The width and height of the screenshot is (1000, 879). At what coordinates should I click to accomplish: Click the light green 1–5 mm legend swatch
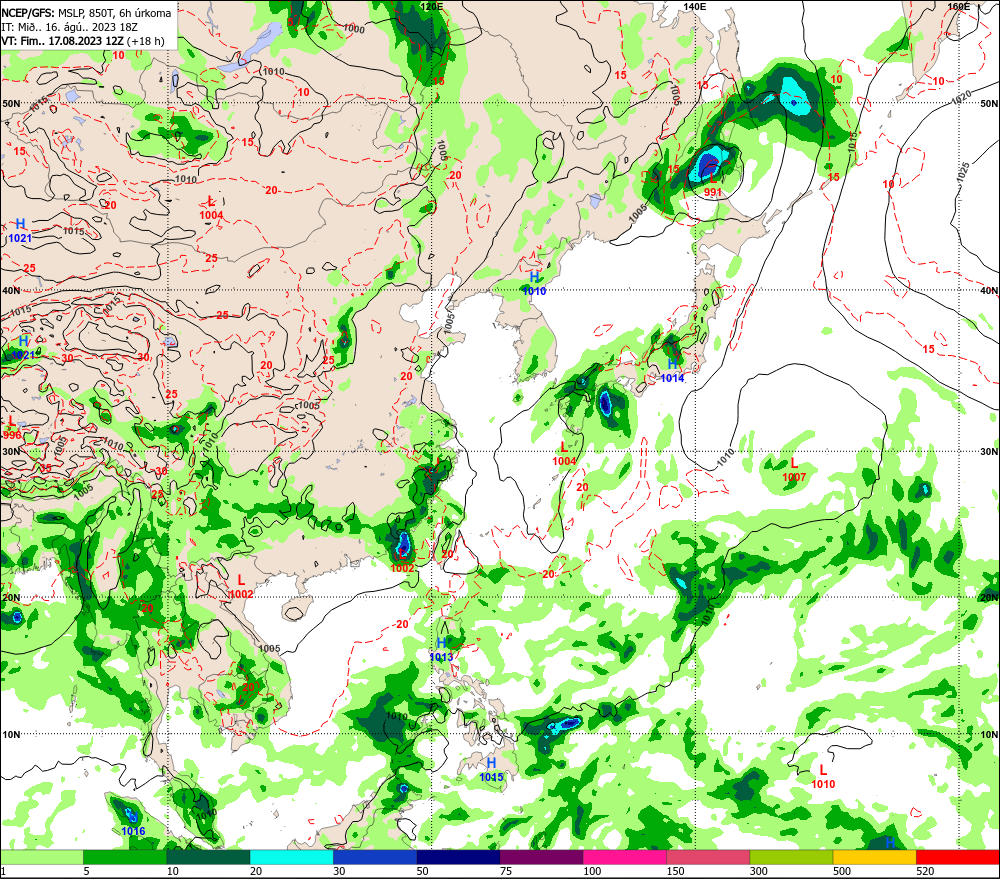pos(41,857)
